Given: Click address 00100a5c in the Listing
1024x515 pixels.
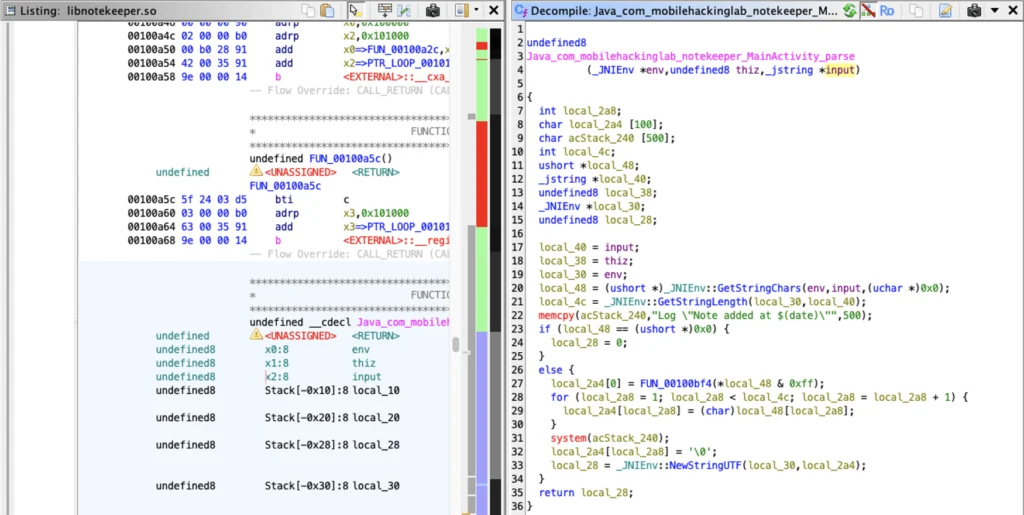Looking at the screenshot, I should 152,200.
